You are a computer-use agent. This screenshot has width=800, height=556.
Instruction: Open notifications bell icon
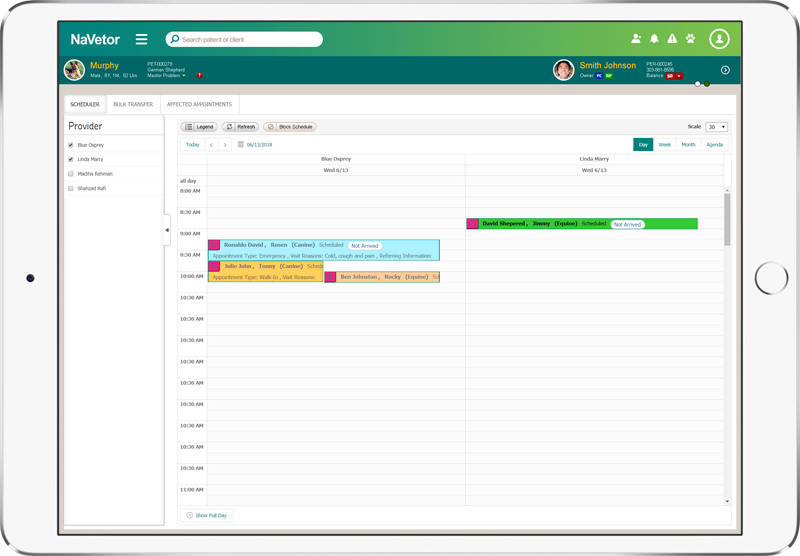[x=654, y=39]
